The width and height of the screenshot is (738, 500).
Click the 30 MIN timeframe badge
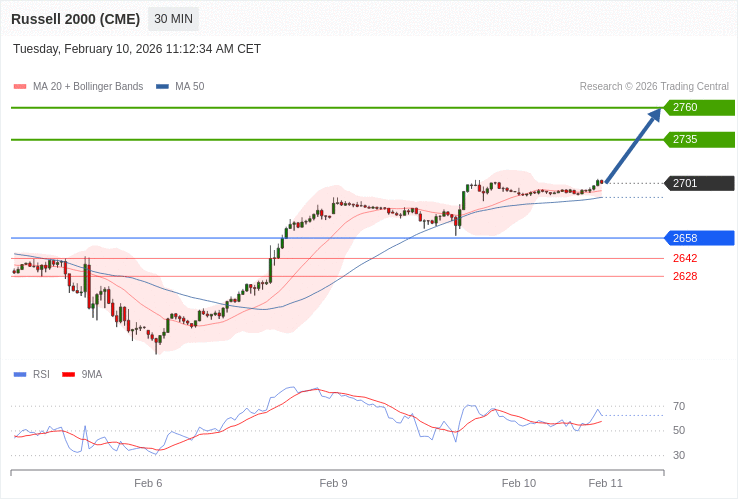(173, 19)
